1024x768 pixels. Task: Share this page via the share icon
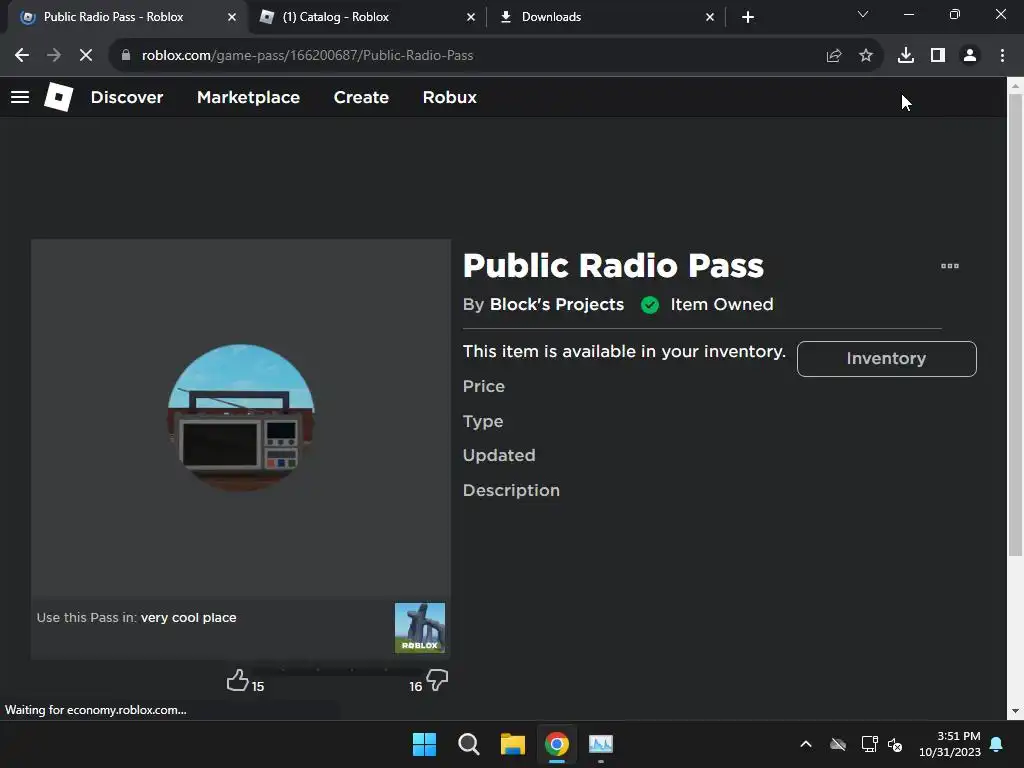click(834, 56)
